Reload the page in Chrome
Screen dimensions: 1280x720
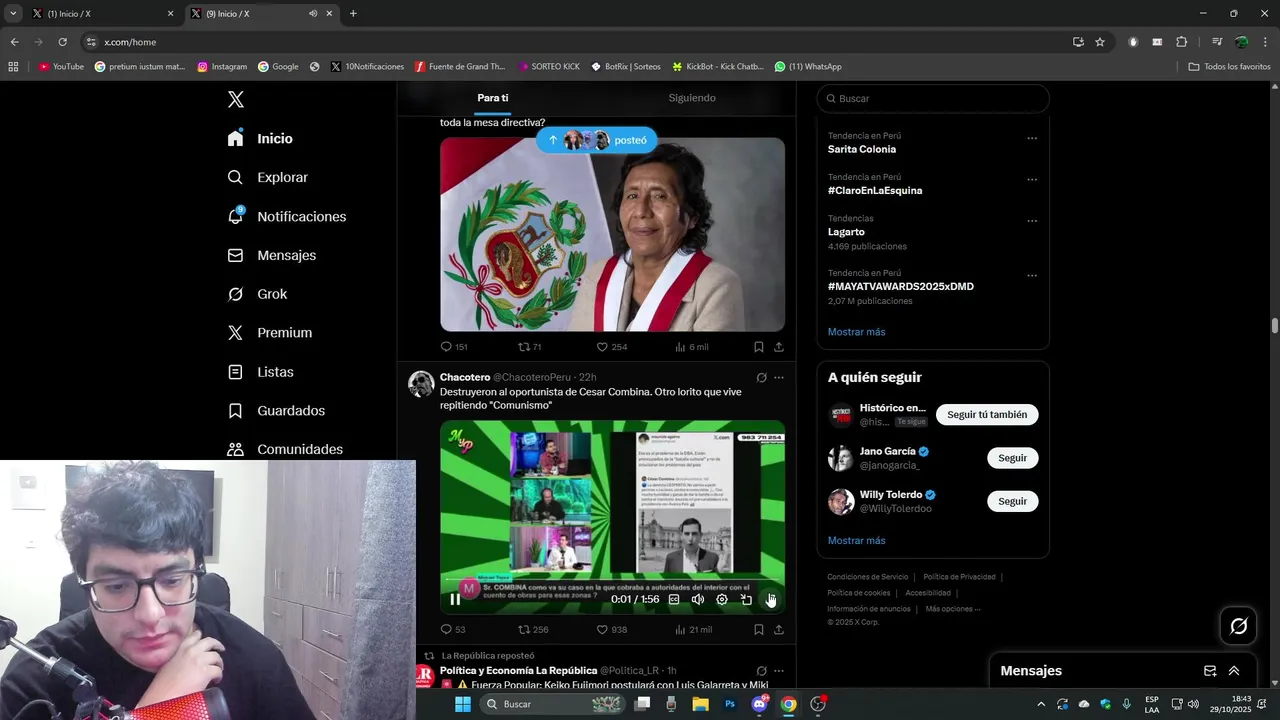point(62,42)
